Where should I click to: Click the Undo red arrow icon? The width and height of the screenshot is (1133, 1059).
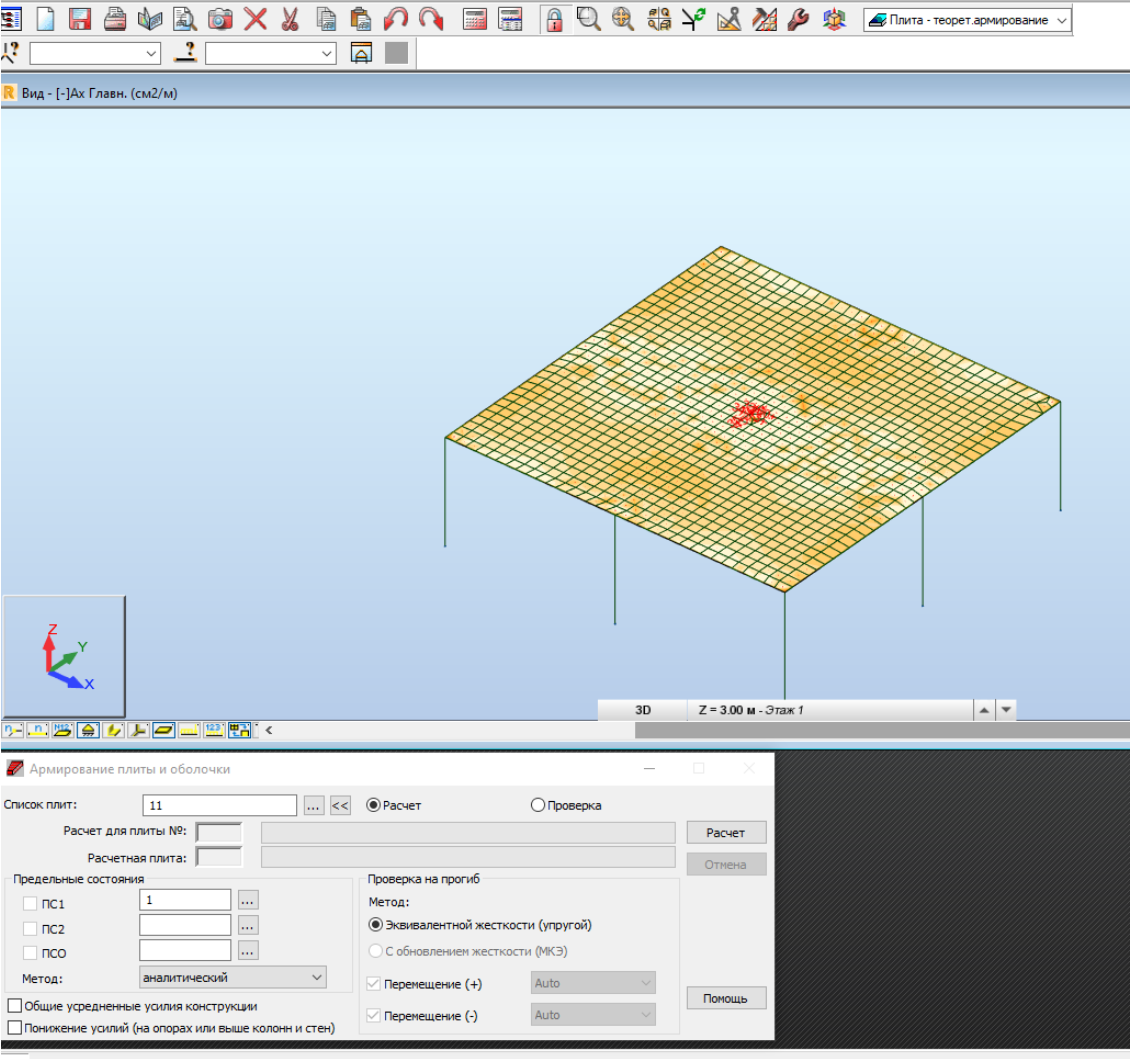coord(396,19)
